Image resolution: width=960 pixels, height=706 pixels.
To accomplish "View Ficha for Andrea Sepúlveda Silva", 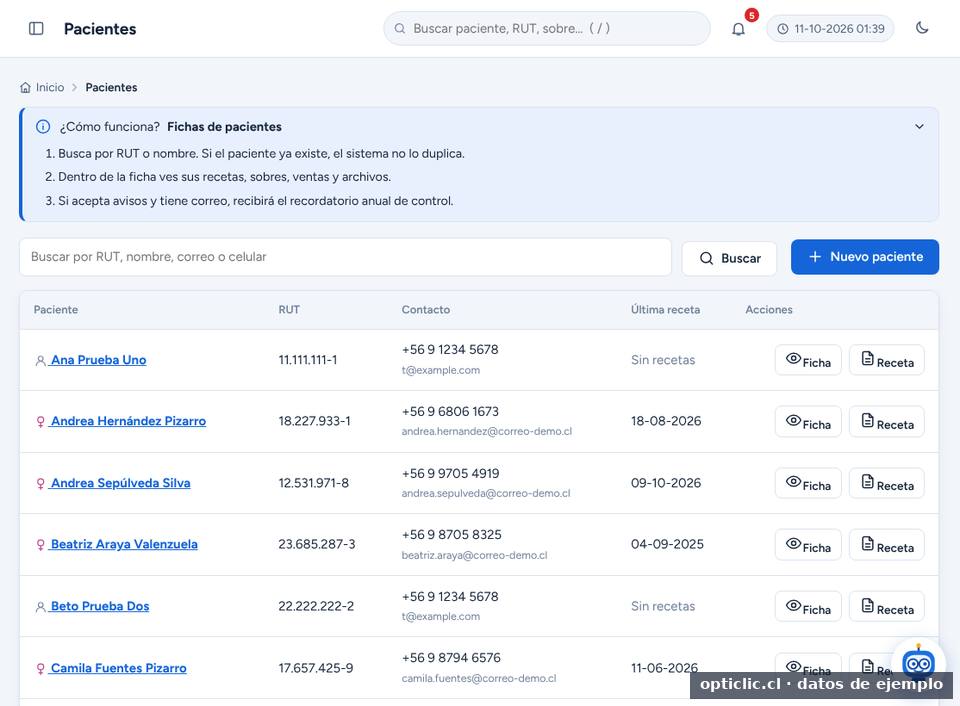I will pos(808,483).
